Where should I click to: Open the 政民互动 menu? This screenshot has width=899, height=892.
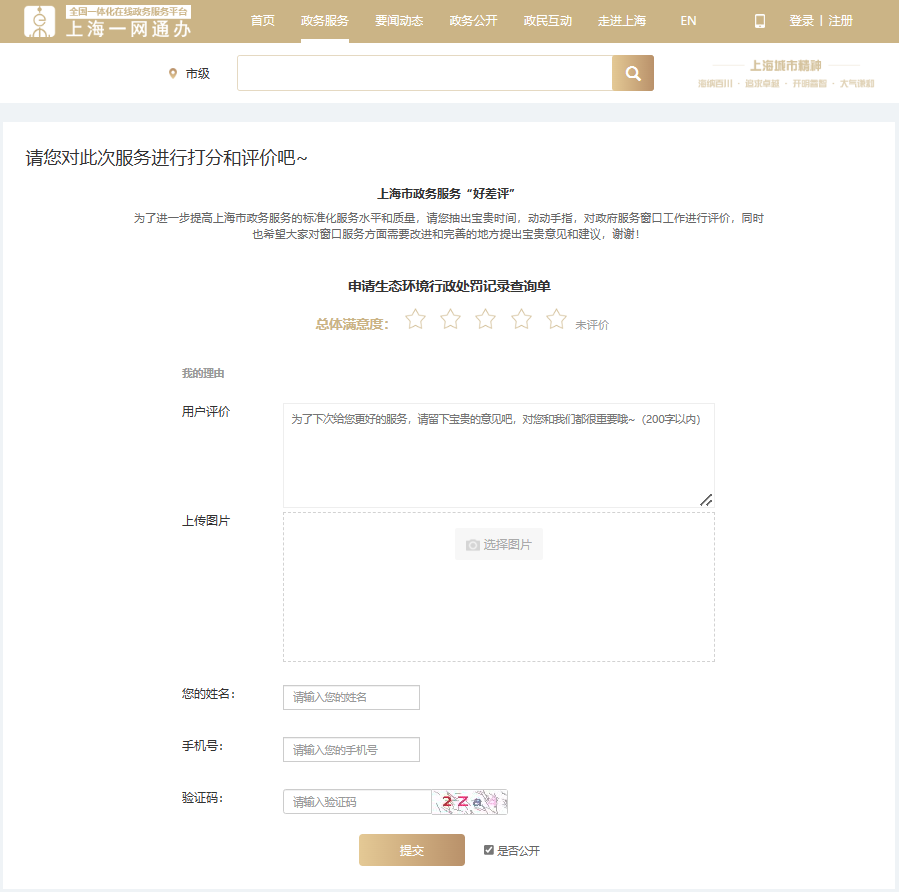pos(545,20)
